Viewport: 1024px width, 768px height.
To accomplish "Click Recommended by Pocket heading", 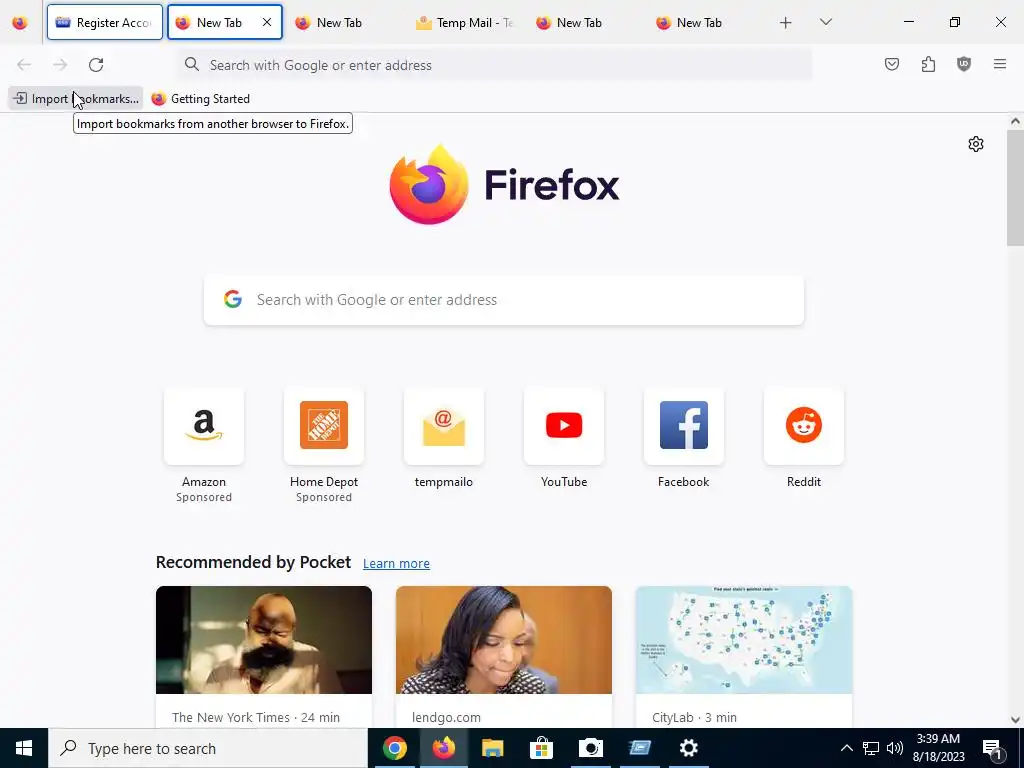I will click(253, 562).
